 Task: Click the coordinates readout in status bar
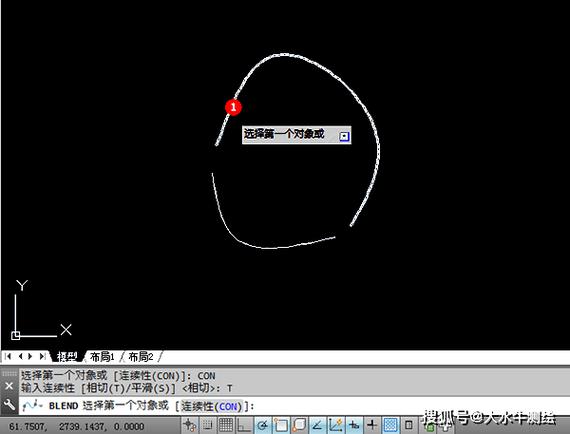[x=77, y=426]
